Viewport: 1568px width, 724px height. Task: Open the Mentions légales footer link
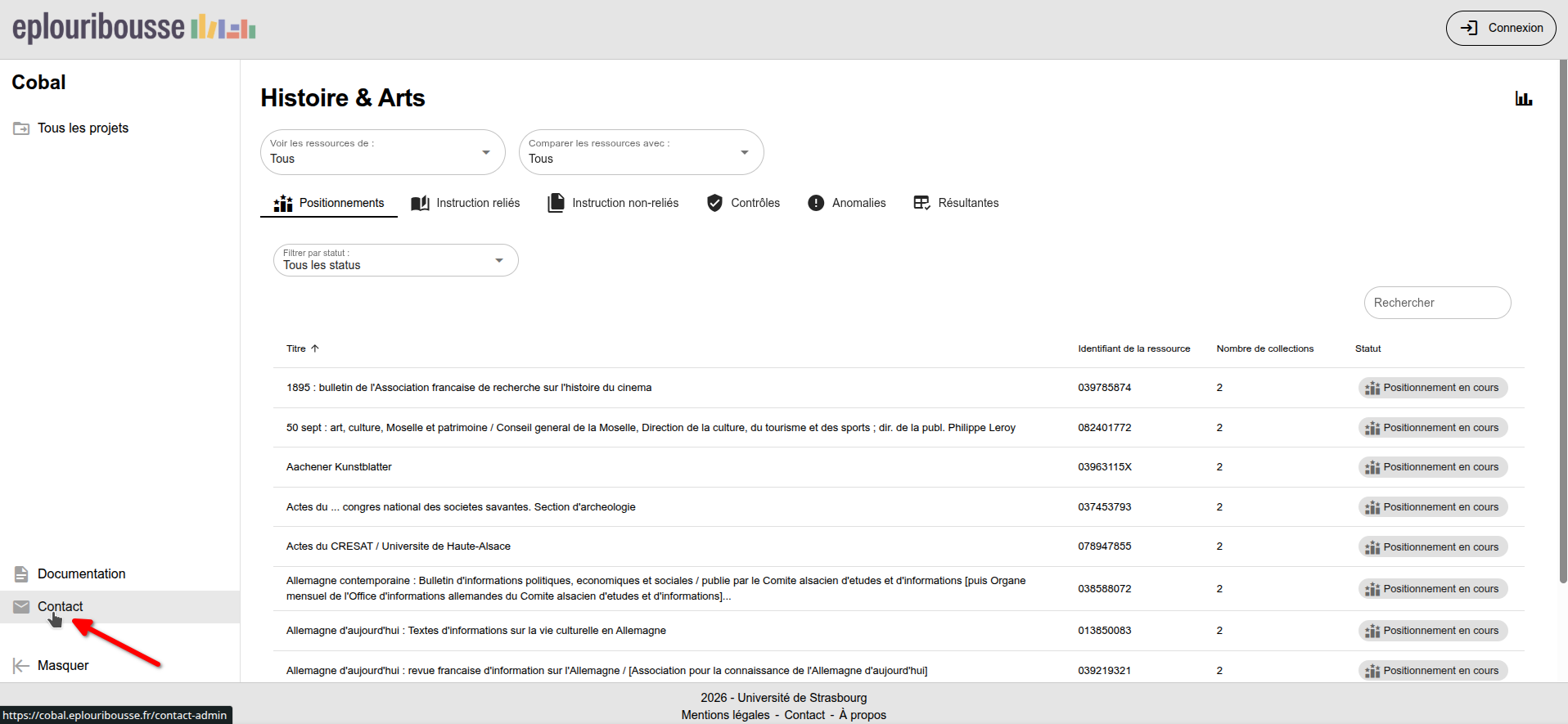pyautogui.click(x=725, y=715)
